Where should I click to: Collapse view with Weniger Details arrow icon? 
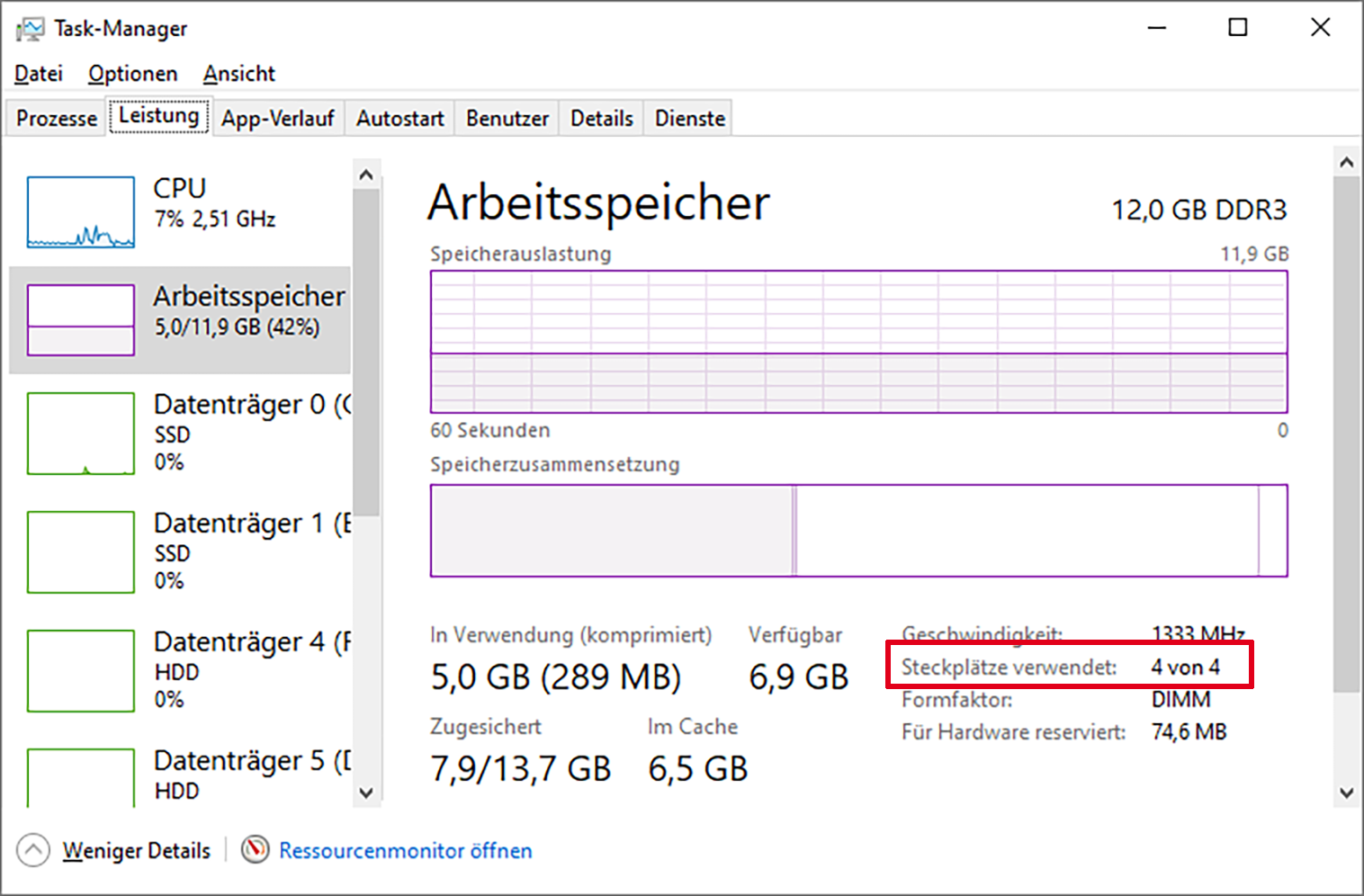[x=33, y=850]
